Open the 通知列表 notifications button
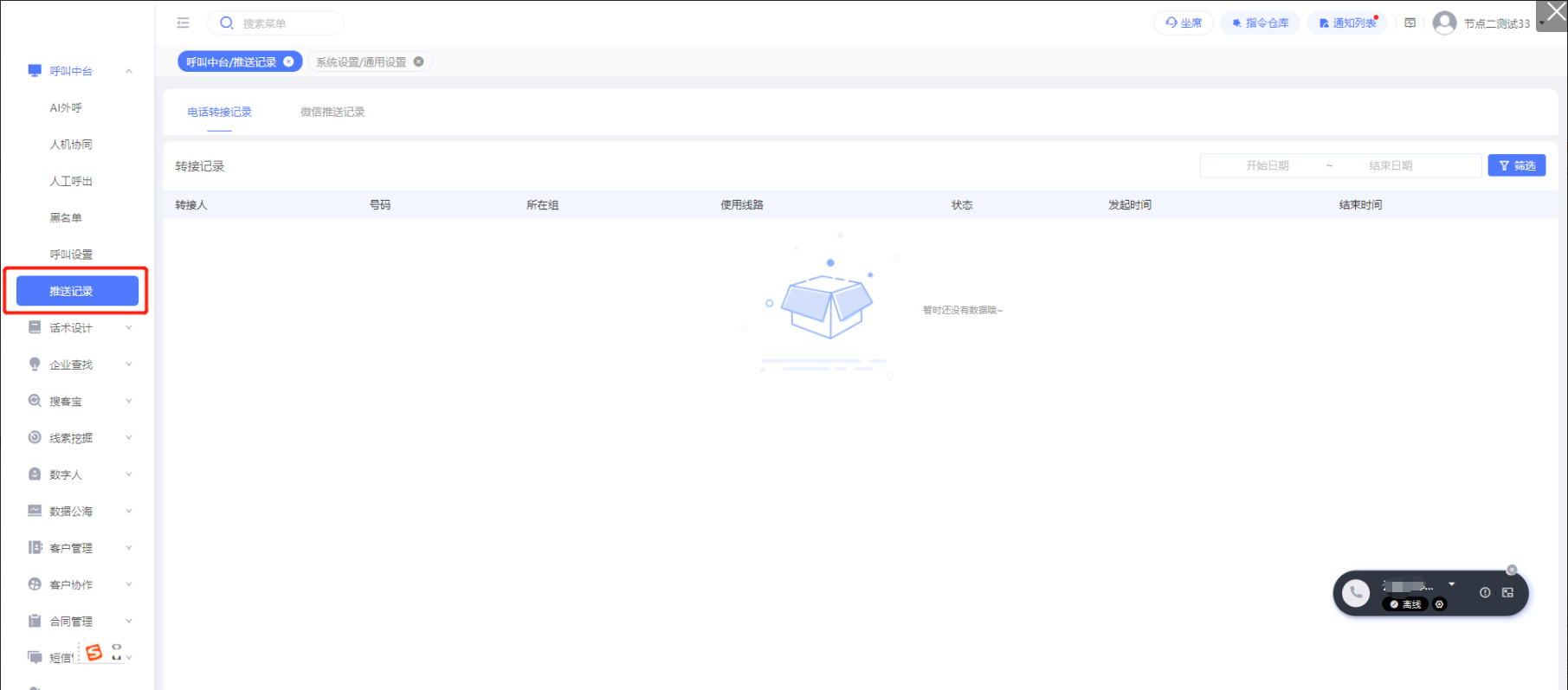This screenshot has width=1568, height=690. [x=1347, y=23]
